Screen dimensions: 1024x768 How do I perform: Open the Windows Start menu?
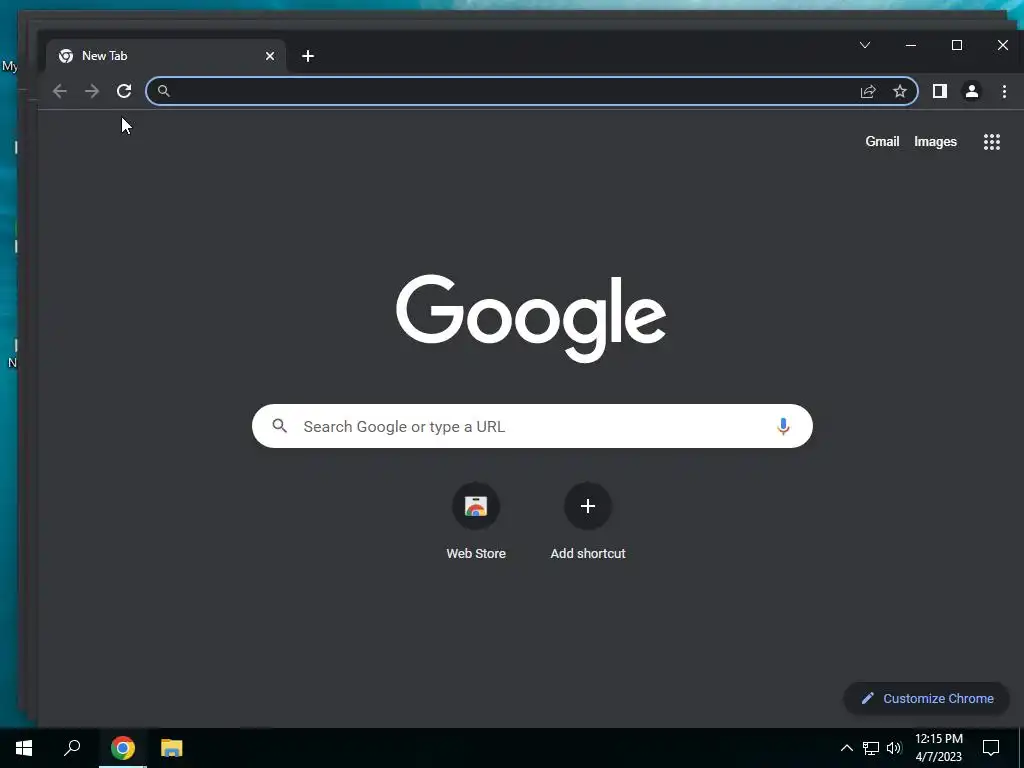24,748
